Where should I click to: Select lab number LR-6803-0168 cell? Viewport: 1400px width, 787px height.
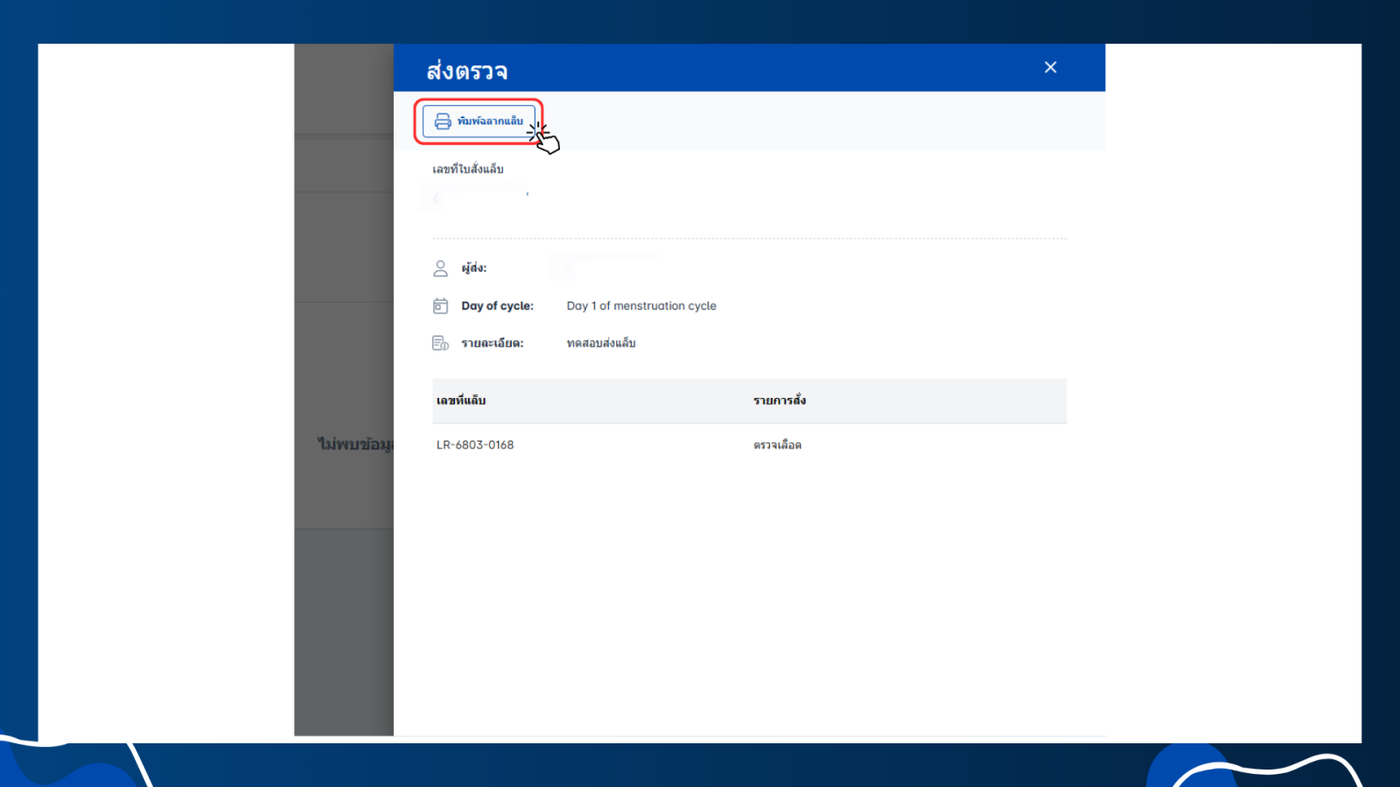[475, 445]
